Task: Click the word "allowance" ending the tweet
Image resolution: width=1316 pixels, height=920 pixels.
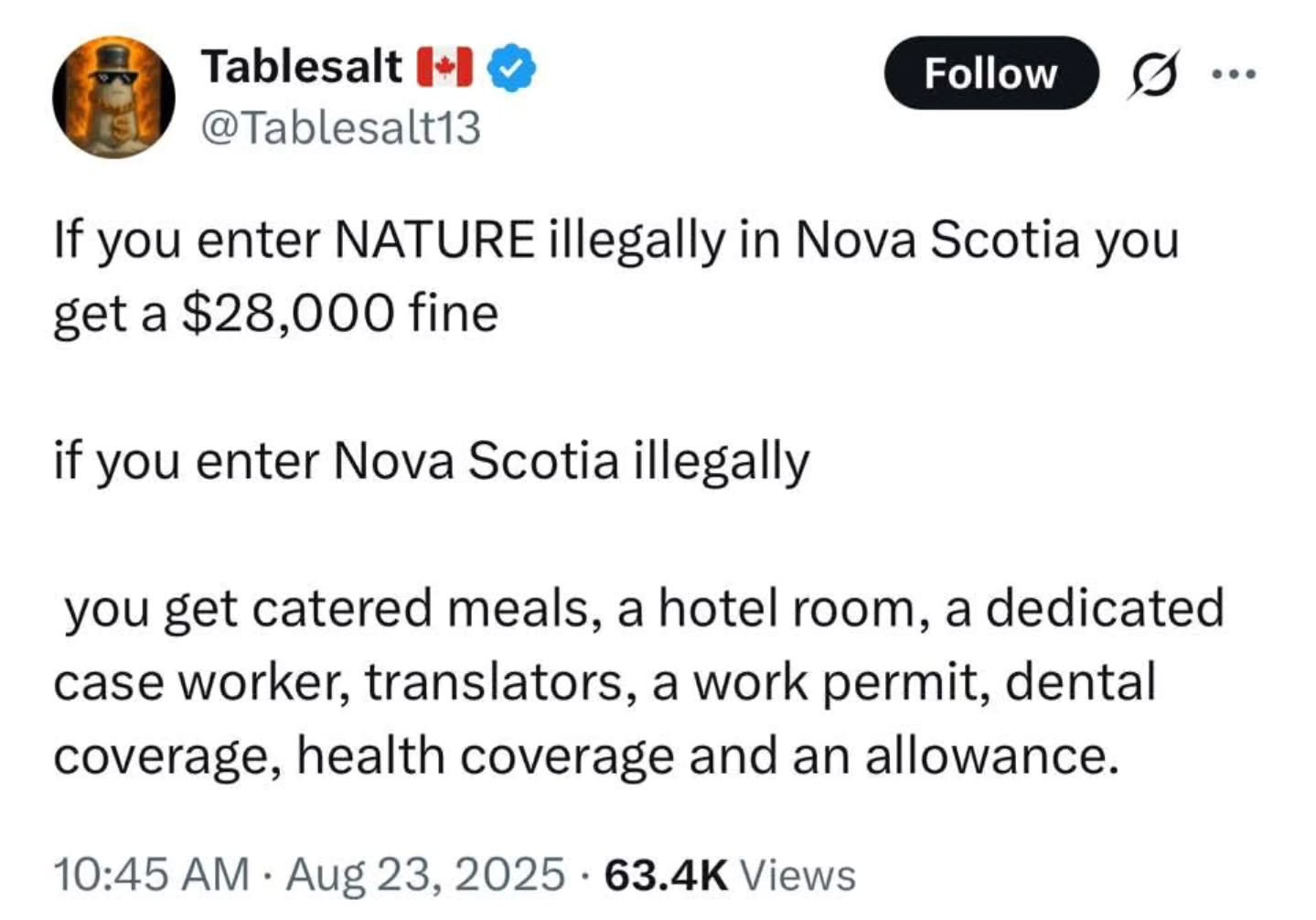Action: click(x=986, y=756)
